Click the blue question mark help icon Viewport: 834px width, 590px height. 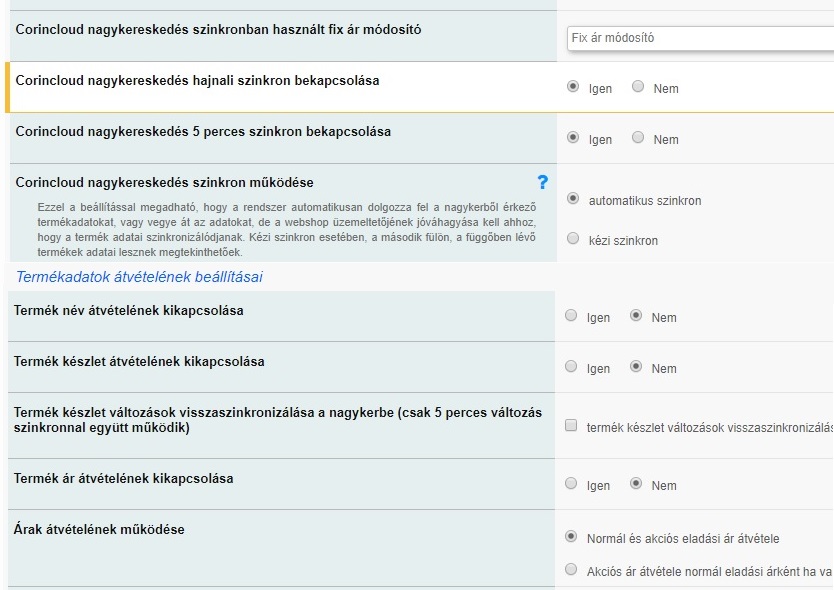point(541,181)
